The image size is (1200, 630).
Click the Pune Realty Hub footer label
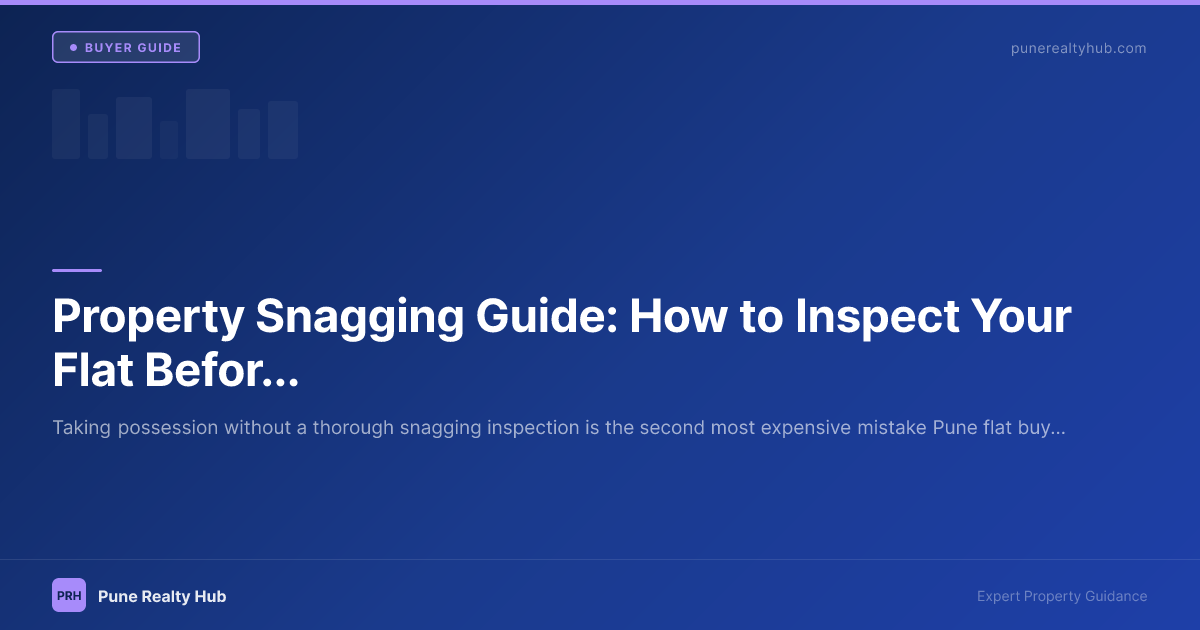tap(162, 595)
